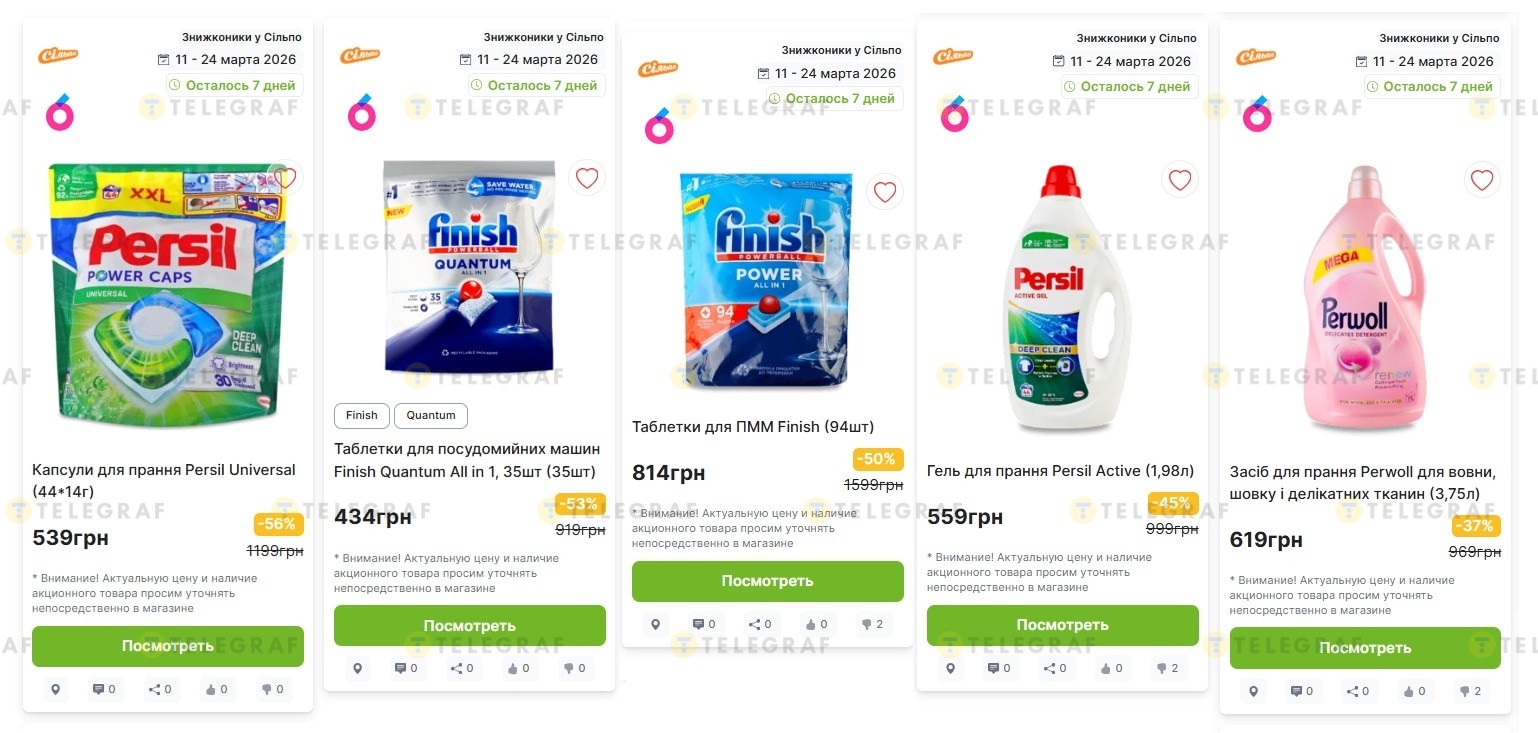View the Perwoll offer with the Посмотреть button
Screen dimensions: 1538x733
(x=1365, y=648)
